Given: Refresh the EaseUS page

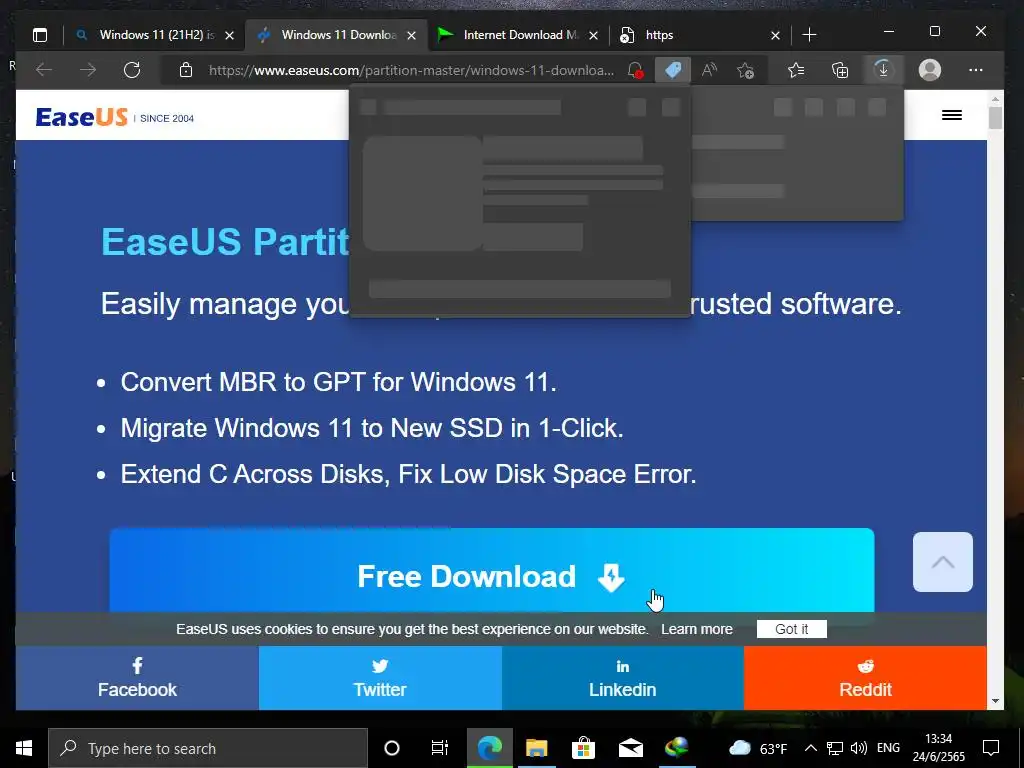Looking at the screenshot, I should pyautogui.click(x=132, y=70).
